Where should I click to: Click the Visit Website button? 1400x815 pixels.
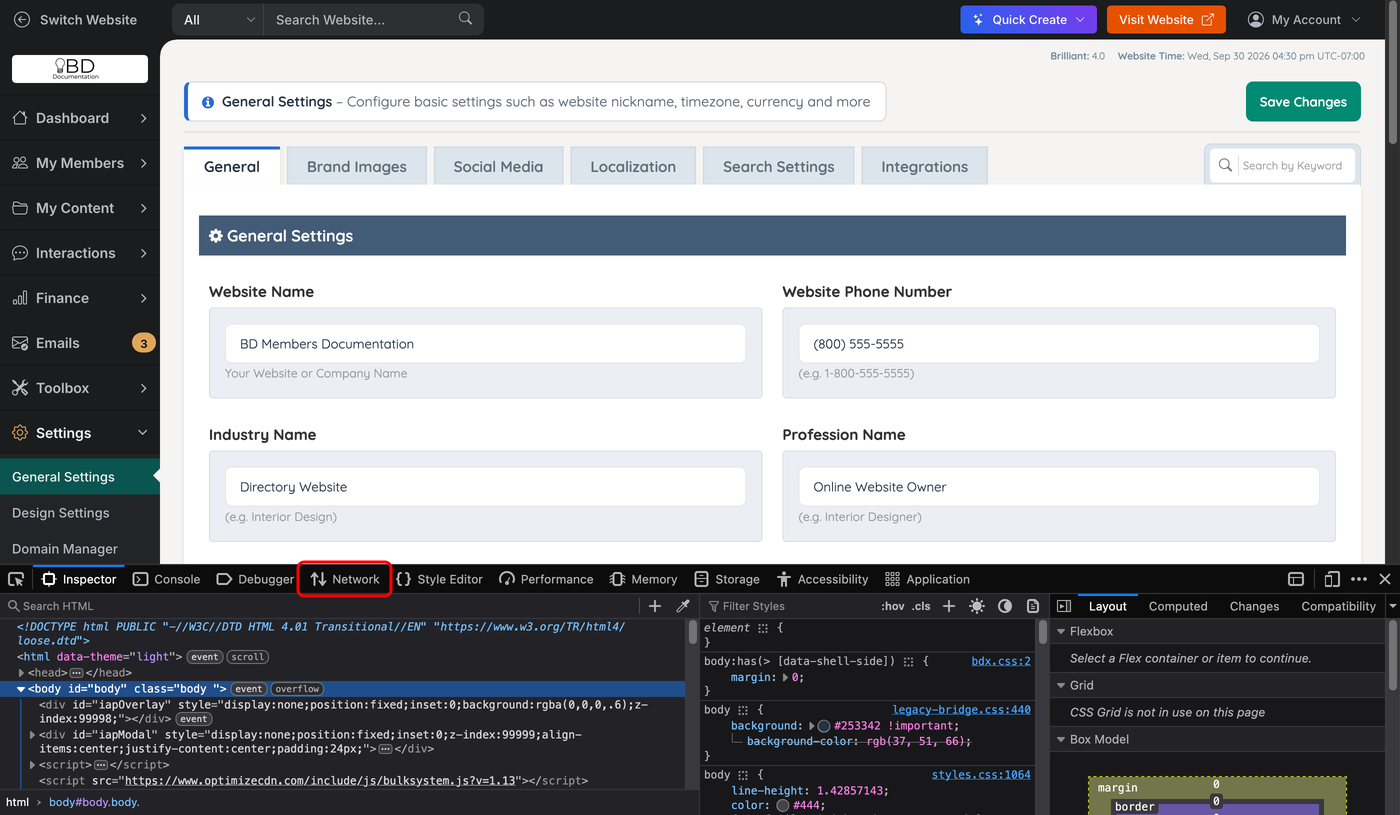[1166, 19]
